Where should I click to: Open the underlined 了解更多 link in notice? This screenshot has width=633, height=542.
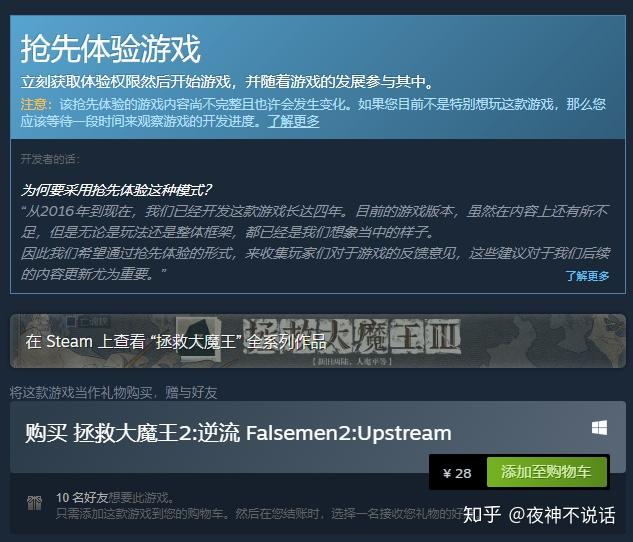point(293,121)
